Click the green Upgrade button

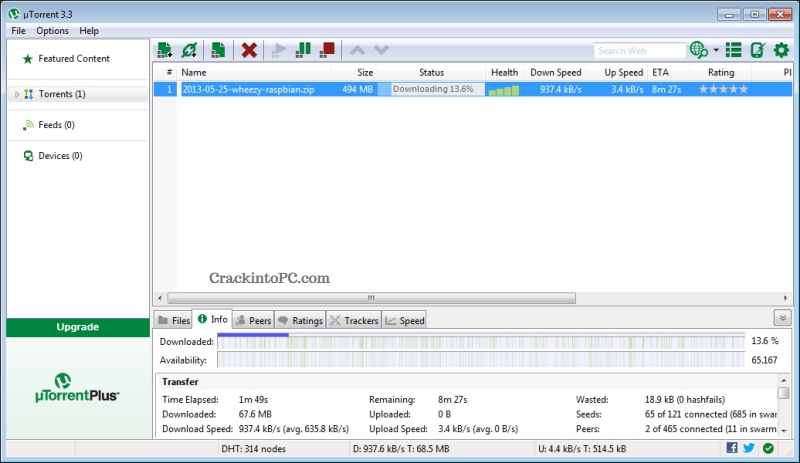click(x=78, y=327)
